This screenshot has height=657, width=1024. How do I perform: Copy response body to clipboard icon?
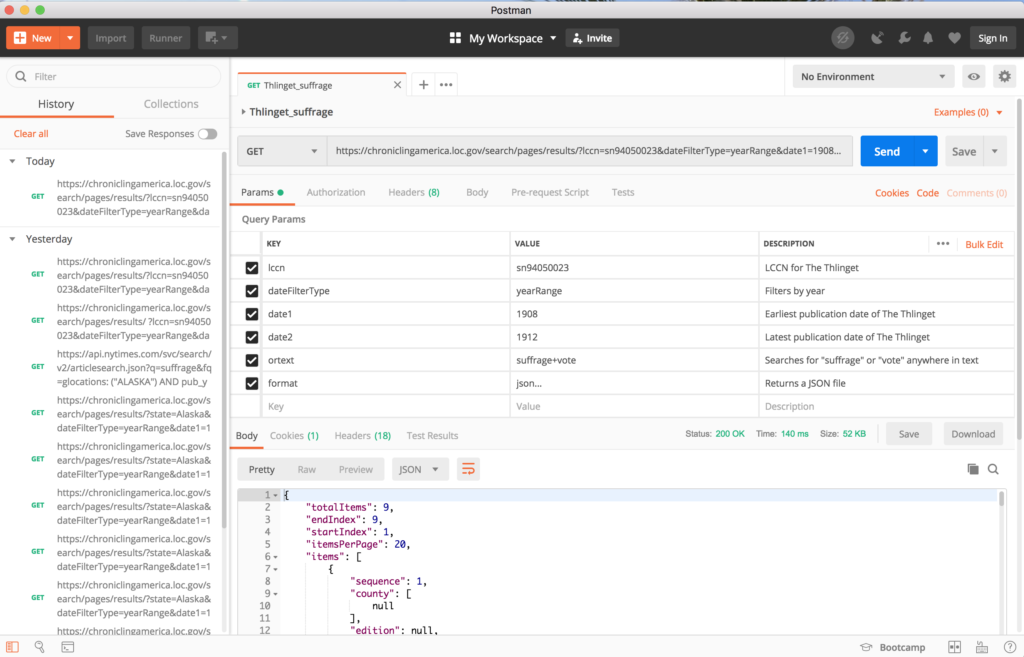click(x=972, y=469)
